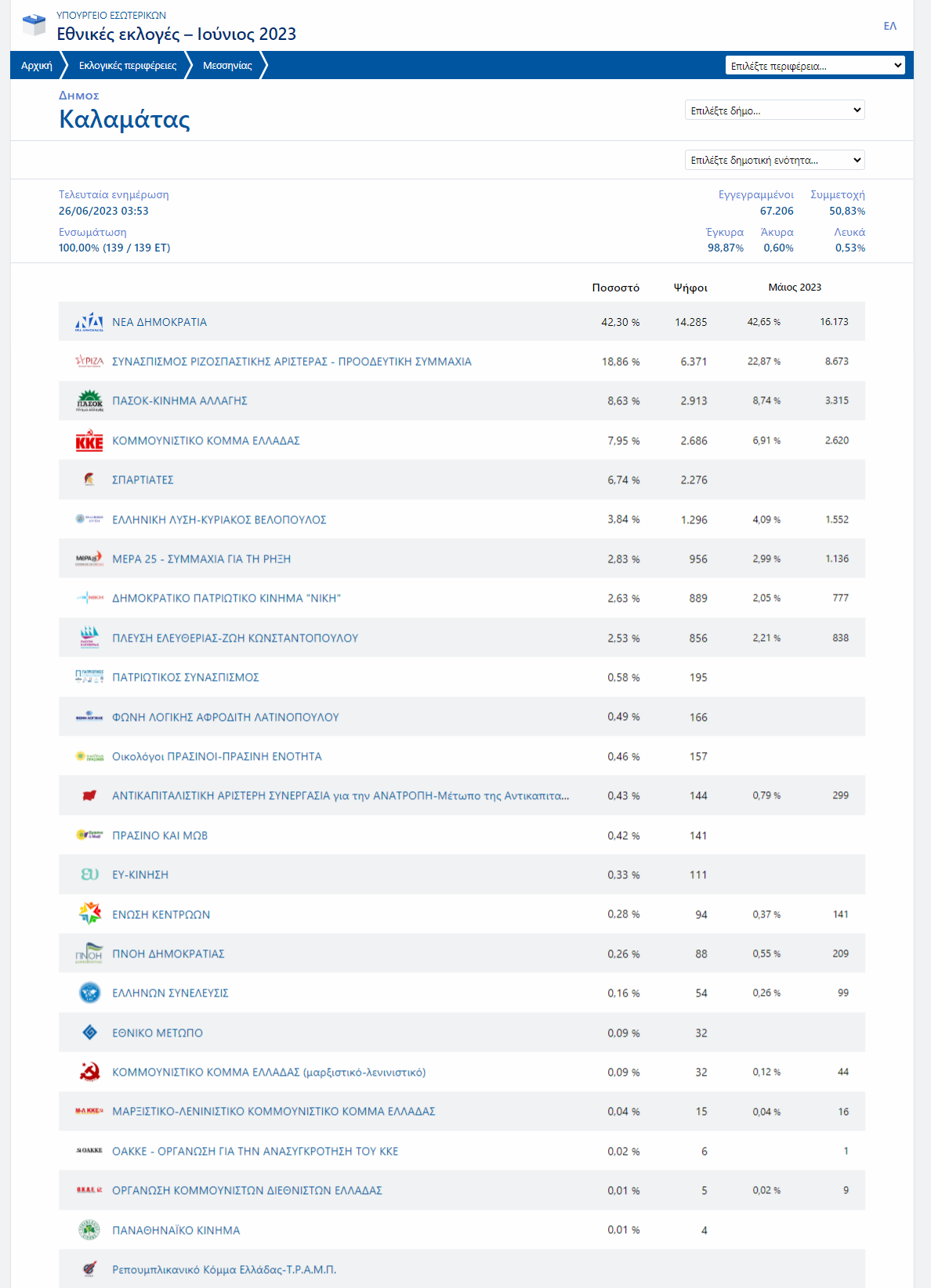Click the Spartiates helmet logo
The width and height of the screenshot is (931, 1288).
[89, 479]
